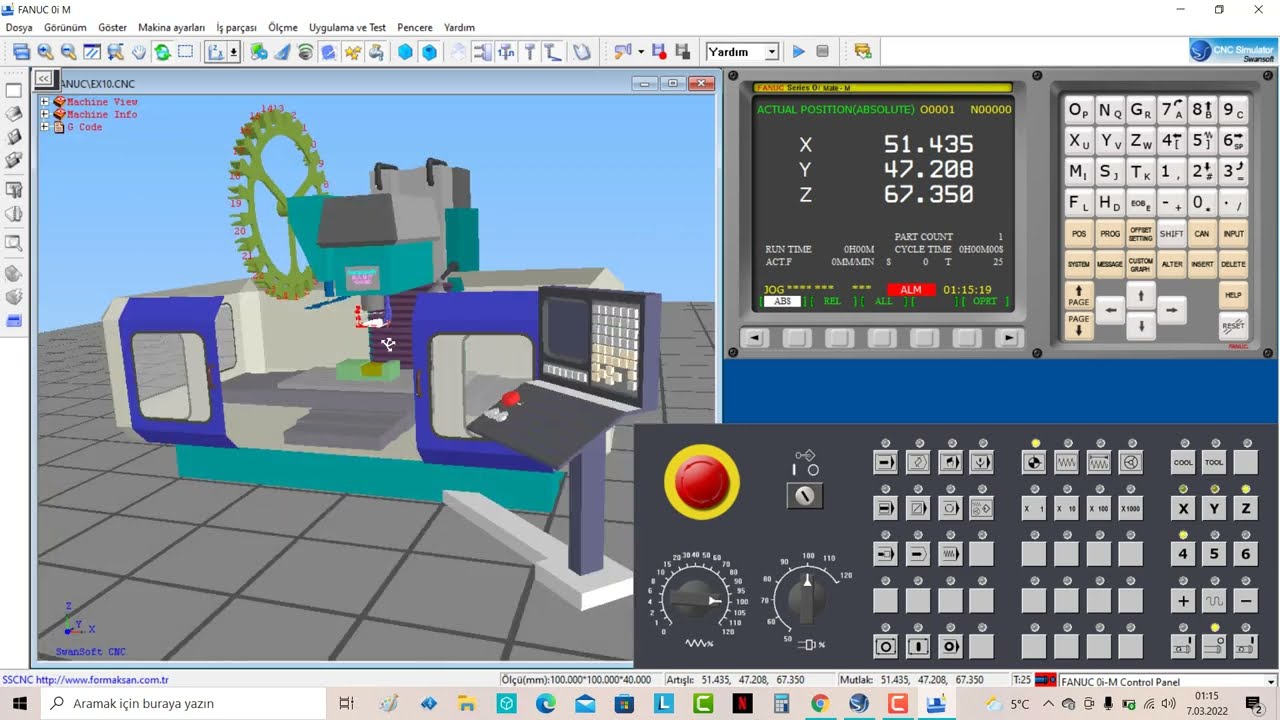Click the plus jog direction button
The image size is (1280, 720).
1183,601
